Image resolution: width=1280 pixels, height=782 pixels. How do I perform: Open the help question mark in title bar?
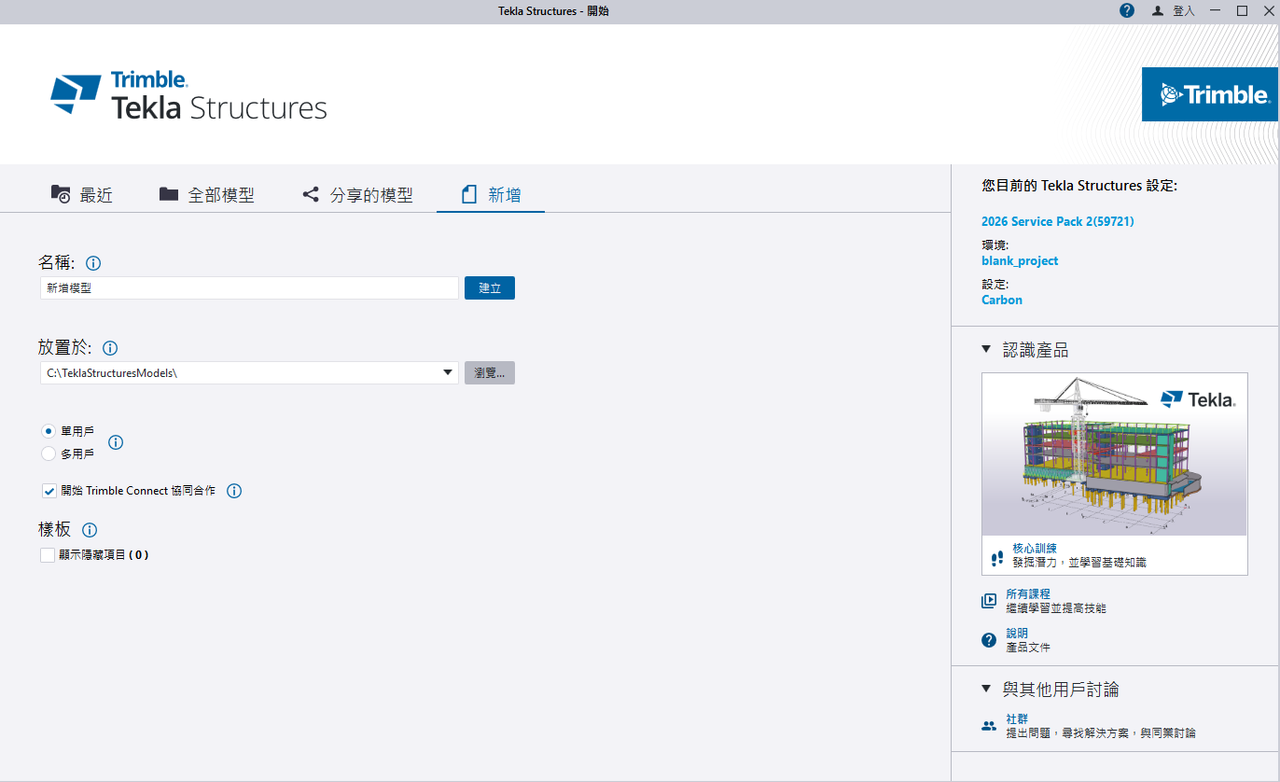click(x=1127, y=11)
